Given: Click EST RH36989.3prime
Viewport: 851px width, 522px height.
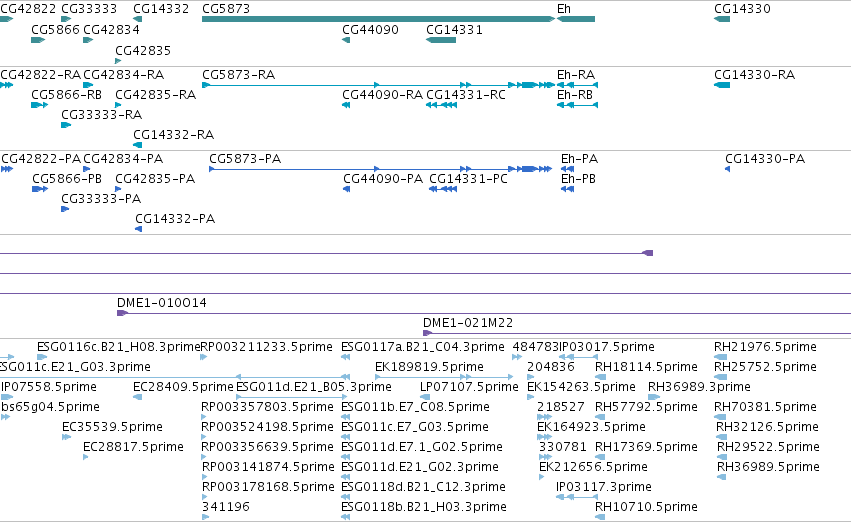Looking at the screenshot, I should (x=700, y=387).
